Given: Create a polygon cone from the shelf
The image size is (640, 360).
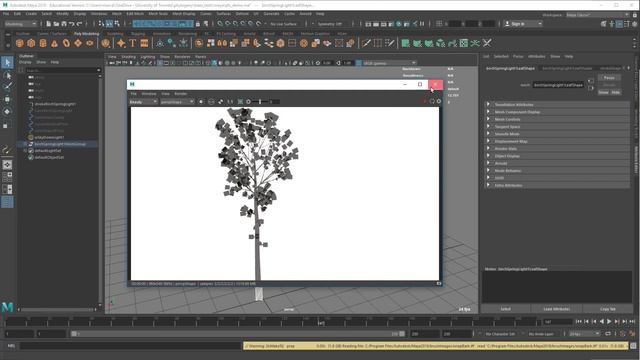Looking at the screenshot, I should point(54,43).
